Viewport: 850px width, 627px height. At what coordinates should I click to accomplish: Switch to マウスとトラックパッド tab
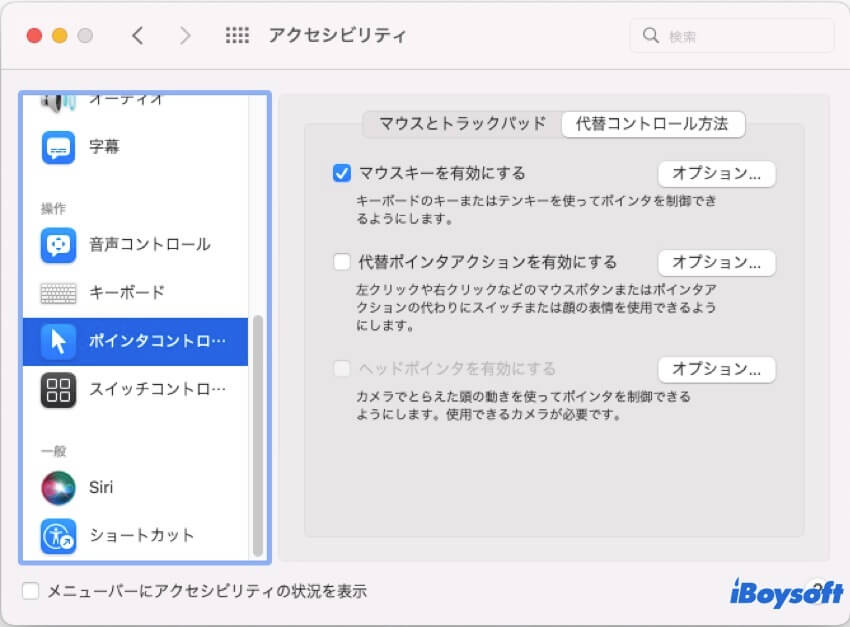pyautogui.click(x=462, y=124)
